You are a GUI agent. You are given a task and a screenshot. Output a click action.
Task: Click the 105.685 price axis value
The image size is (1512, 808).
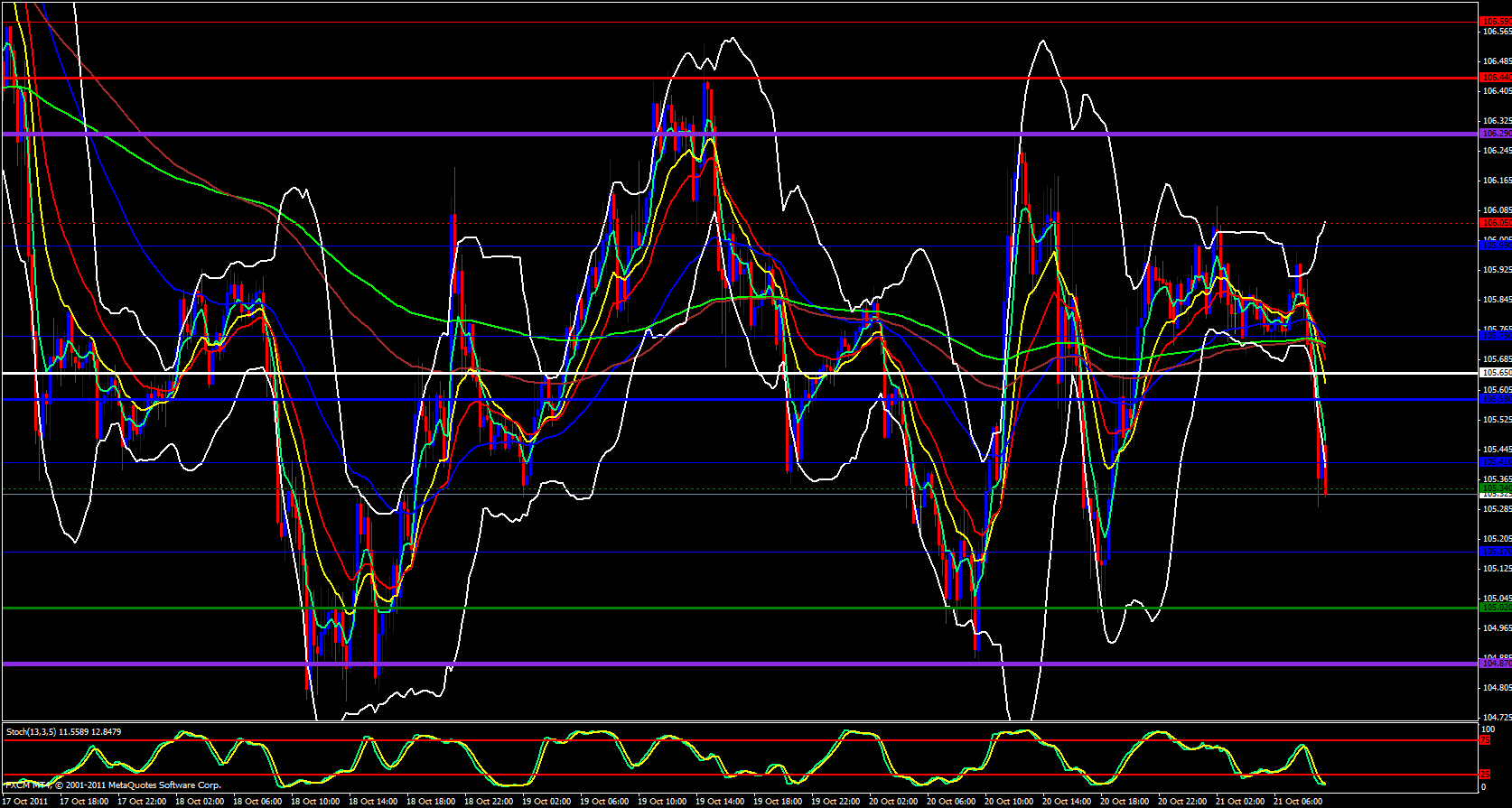(1497, 359)
